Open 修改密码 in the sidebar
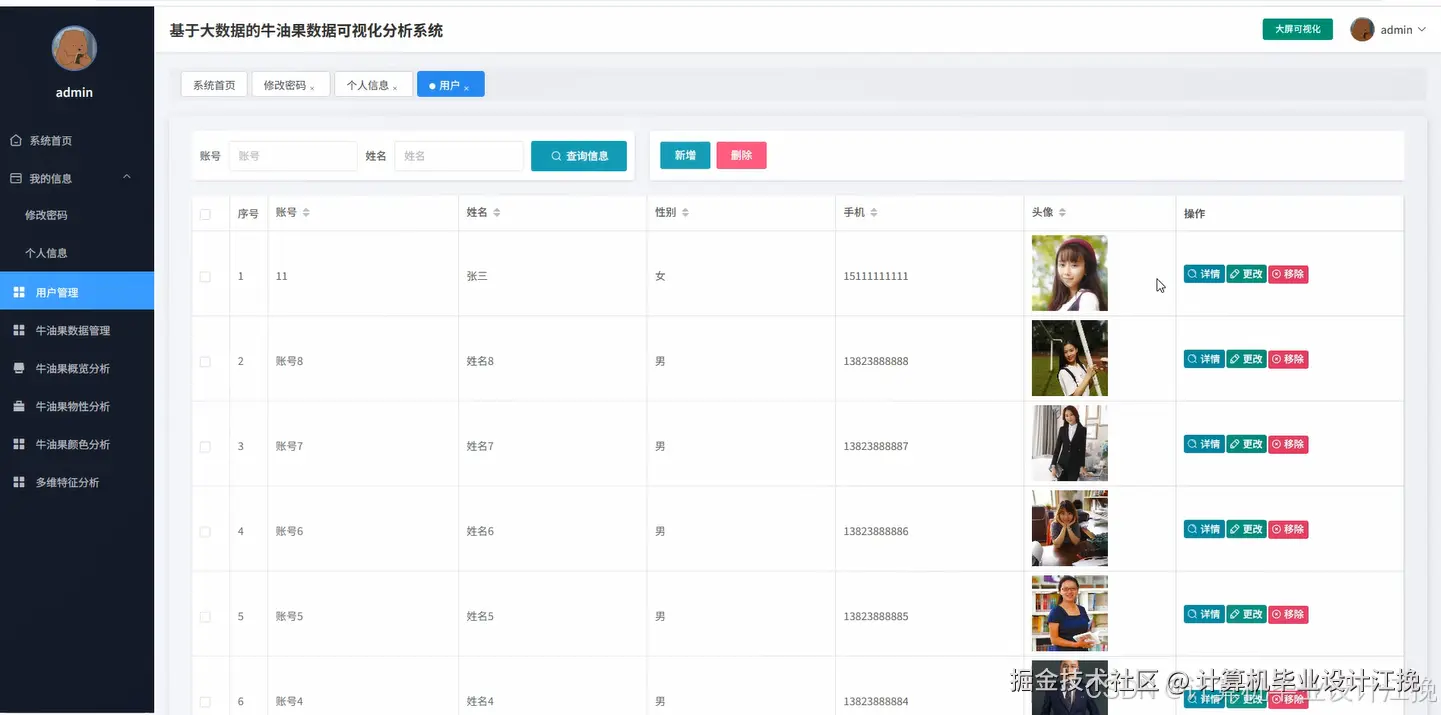This screenshot has height=715, width=1441. tap(46, 215)
